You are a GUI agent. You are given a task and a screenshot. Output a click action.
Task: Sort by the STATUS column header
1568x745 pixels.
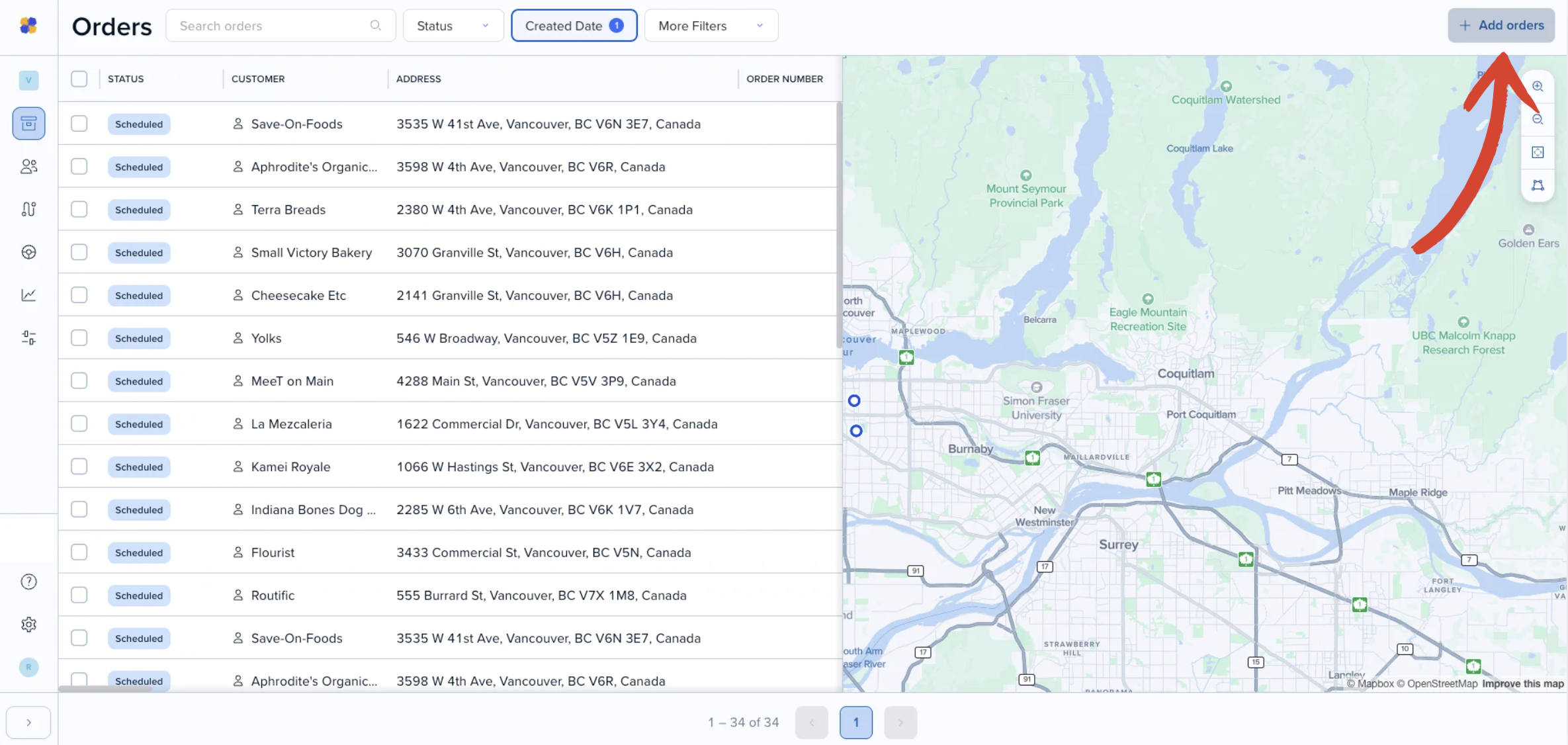126,79
